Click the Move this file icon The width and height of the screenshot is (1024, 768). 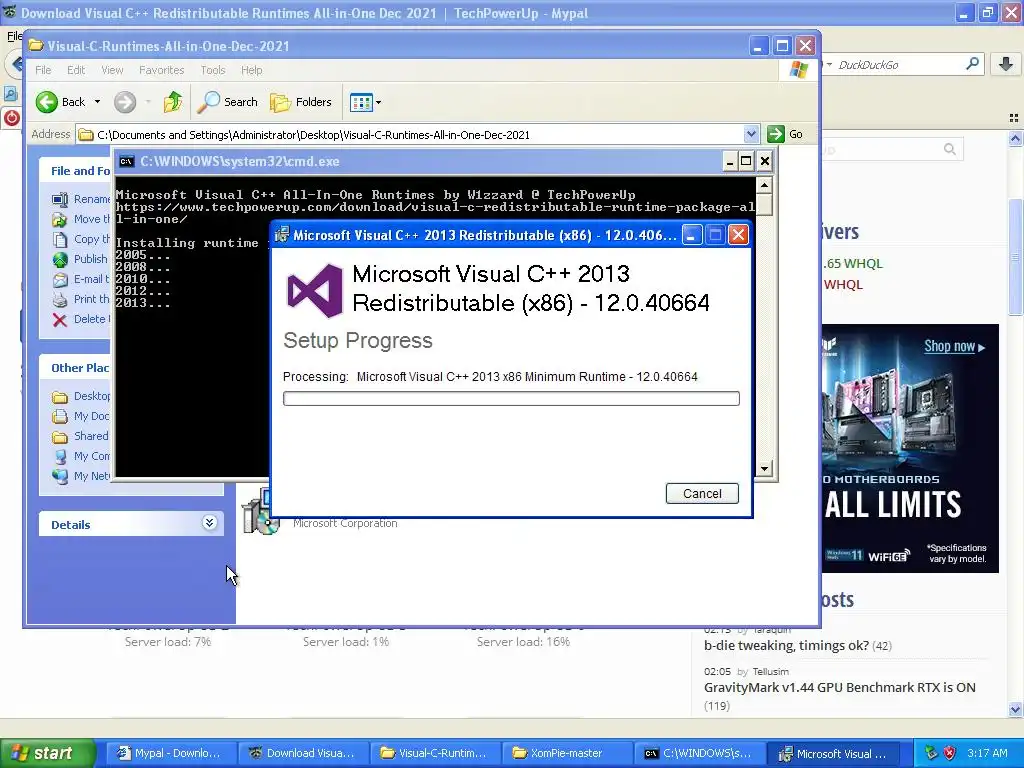coord(59,219)
